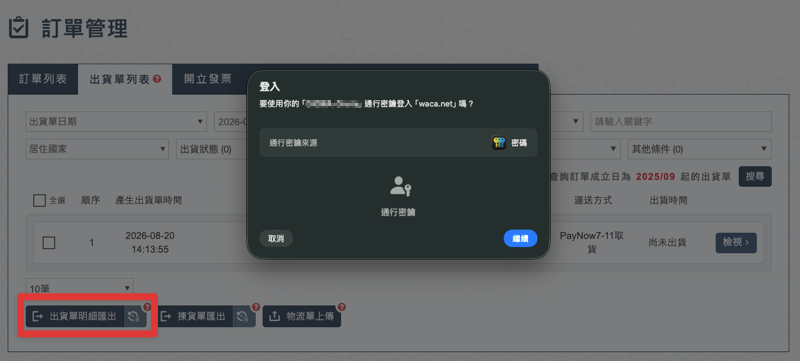Expand the 其他條件 (0) dropdown

pos(699,149)
